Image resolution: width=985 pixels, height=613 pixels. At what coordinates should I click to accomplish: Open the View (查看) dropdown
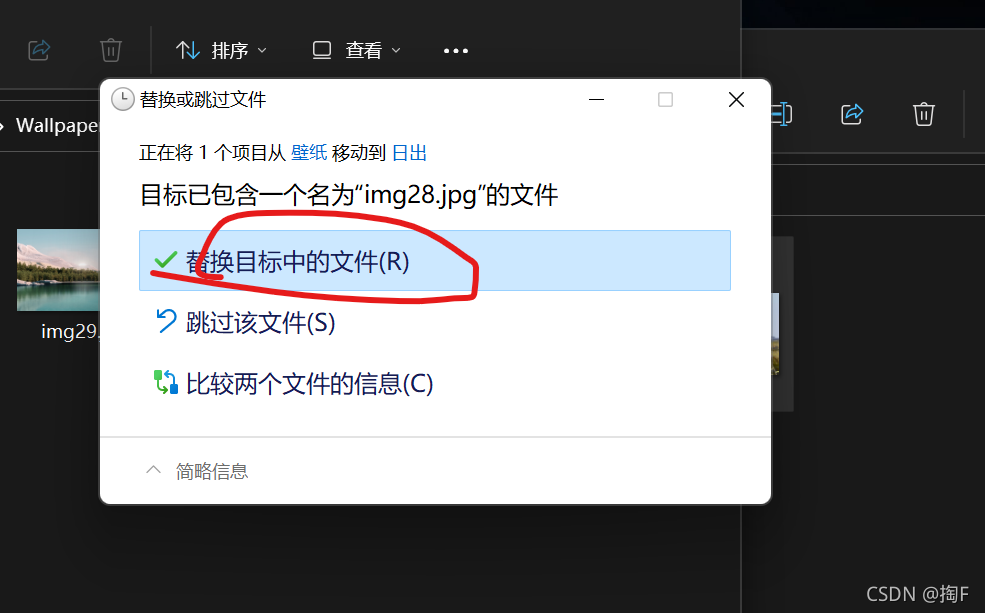356,50
